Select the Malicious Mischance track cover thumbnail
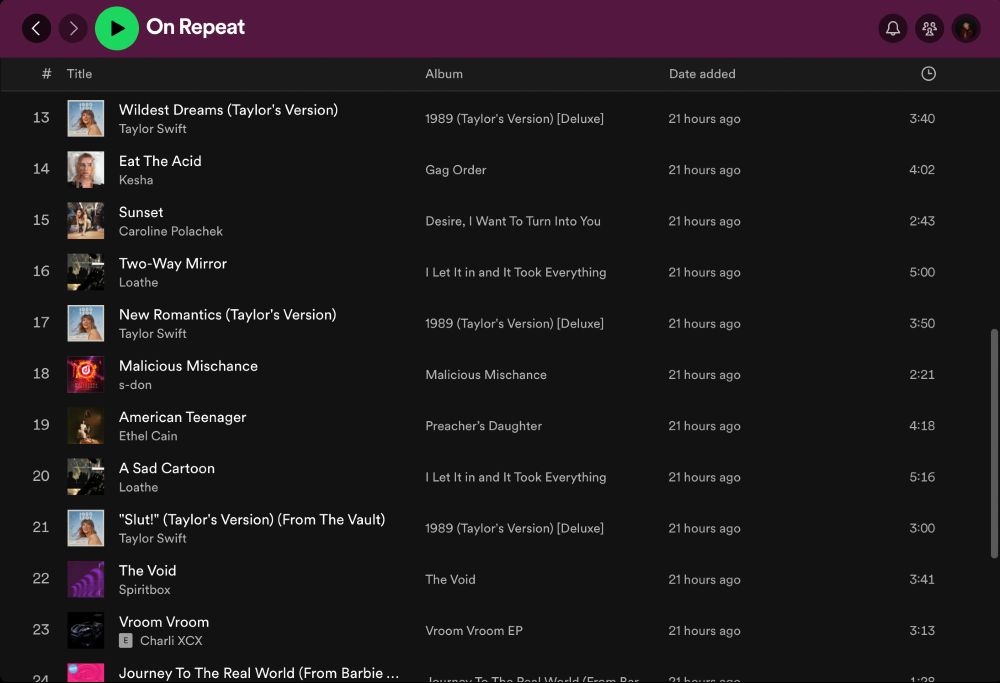 (x=85, y=374)
